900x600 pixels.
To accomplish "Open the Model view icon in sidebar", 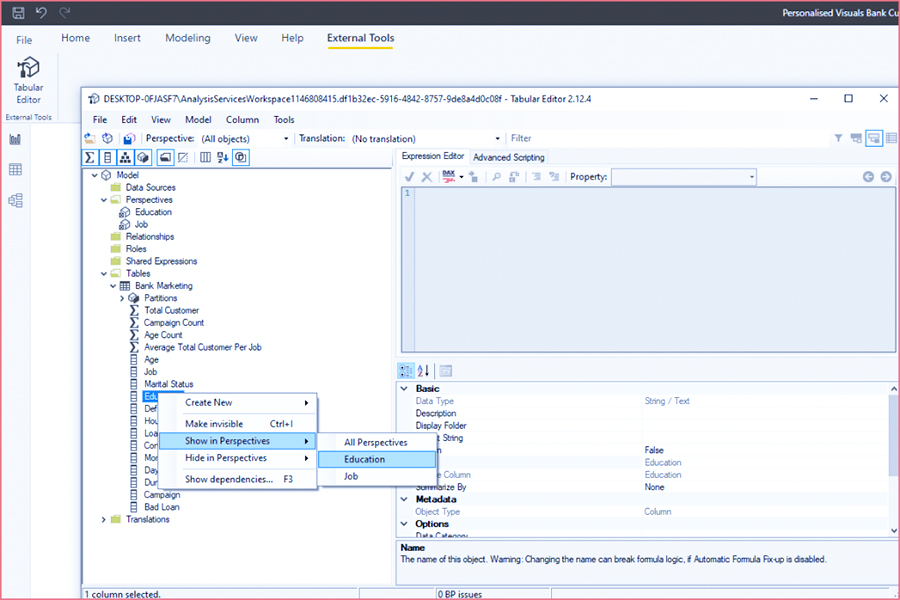I will pos(15,200).
